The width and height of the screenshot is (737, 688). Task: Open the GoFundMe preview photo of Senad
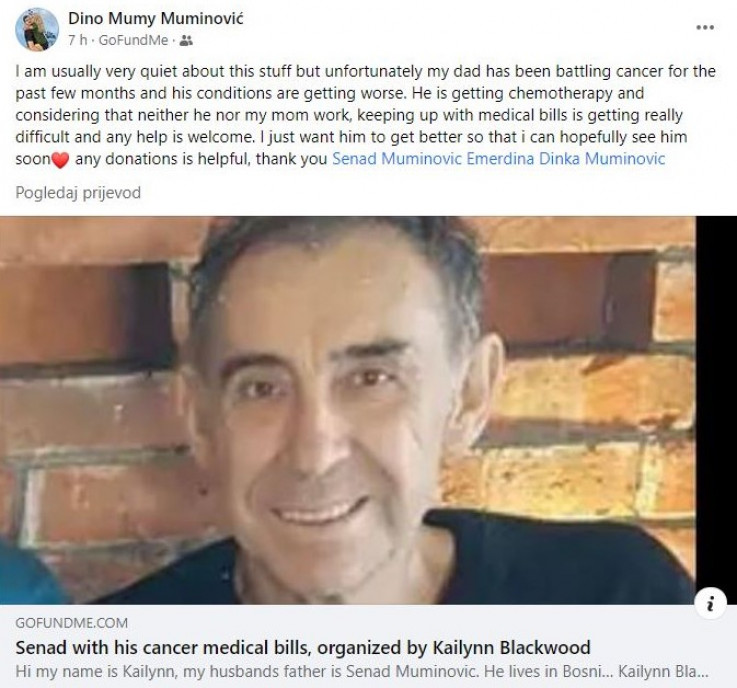348,410
